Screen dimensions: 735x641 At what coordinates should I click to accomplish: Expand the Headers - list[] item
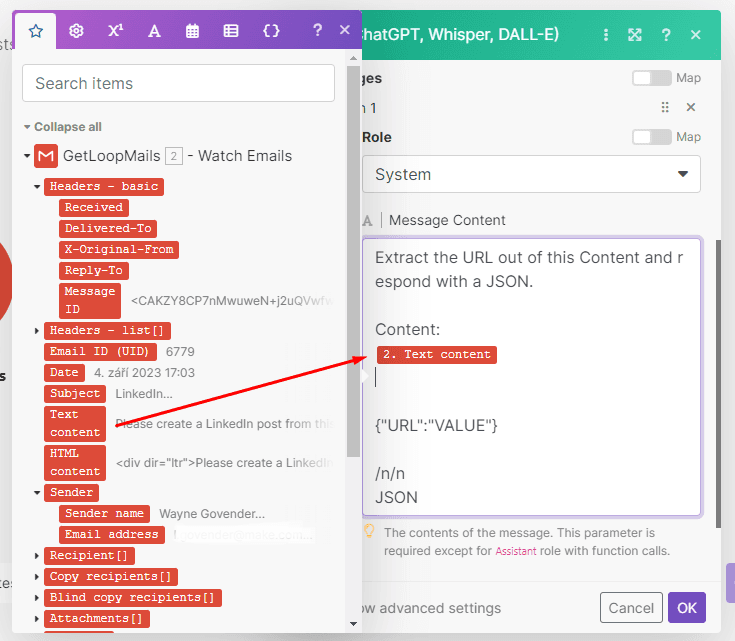pyautogui.click(x=38, y=331)
